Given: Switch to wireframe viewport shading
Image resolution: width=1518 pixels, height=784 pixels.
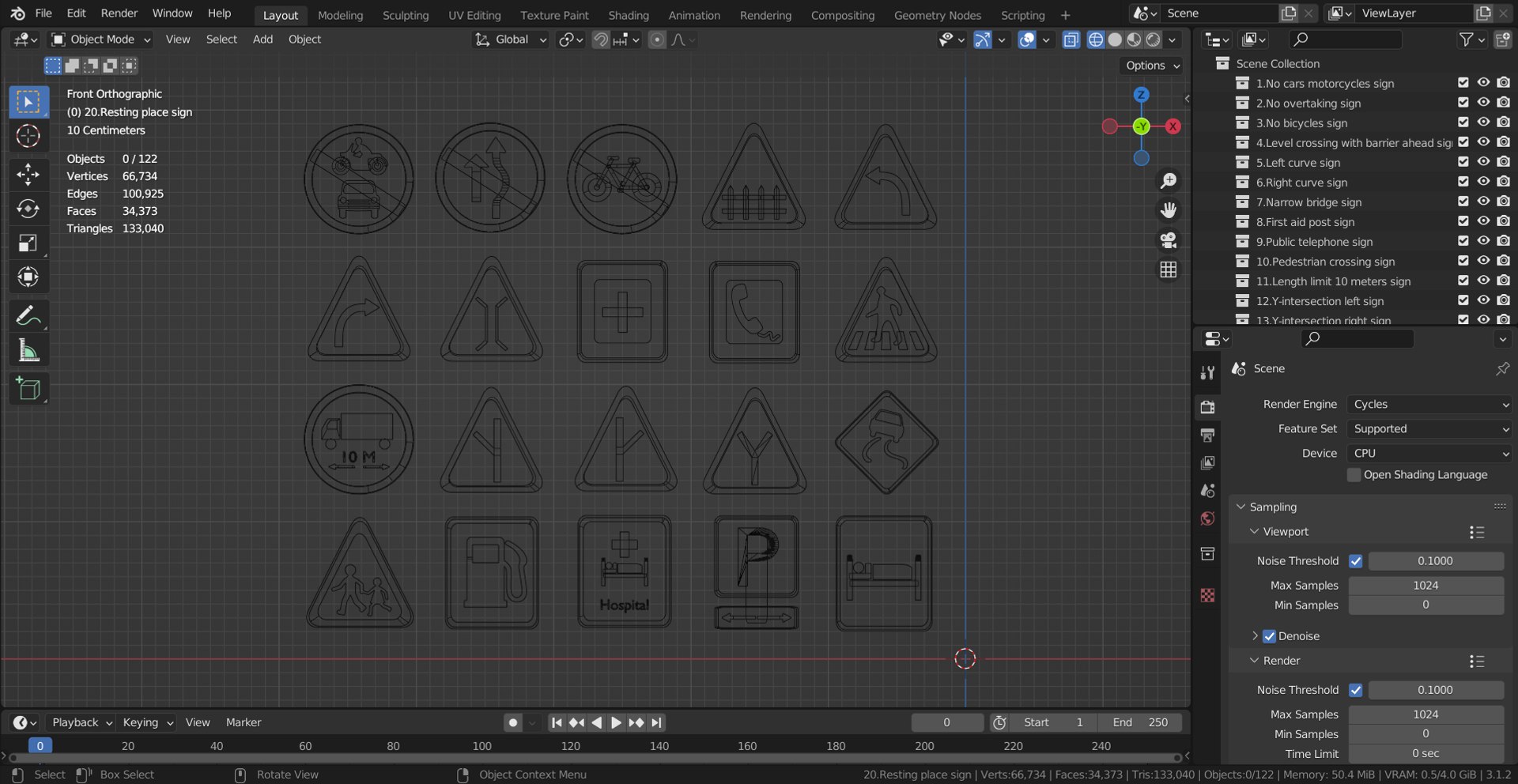Looking at the screenshot, I should (1096, 40).
